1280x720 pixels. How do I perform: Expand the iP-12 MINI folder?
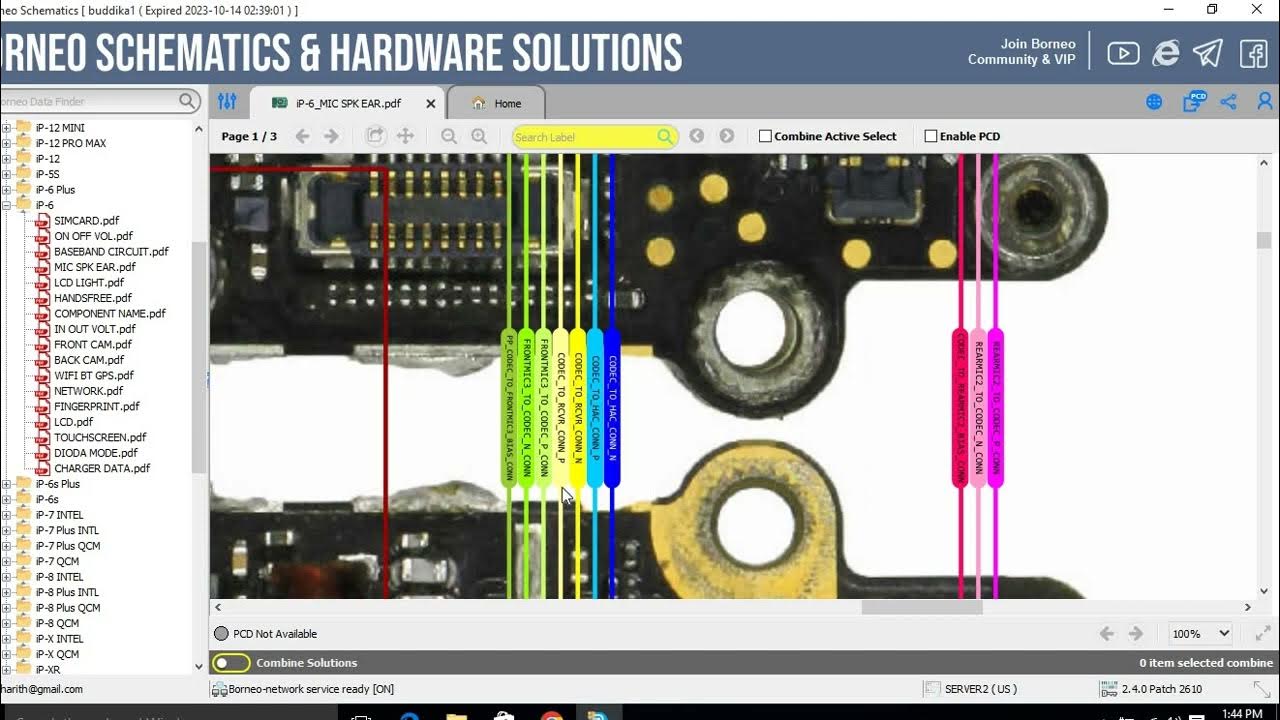click(6, 128)
